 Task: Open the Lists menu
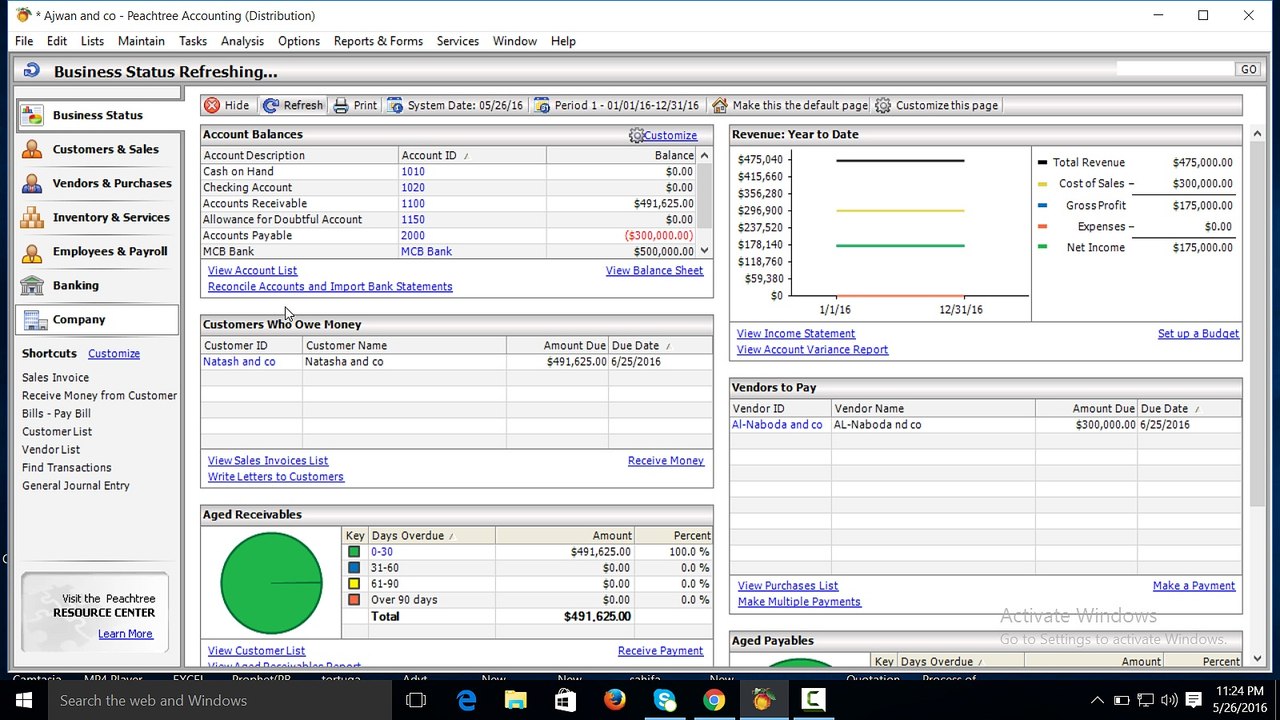[x=92, y=41]
